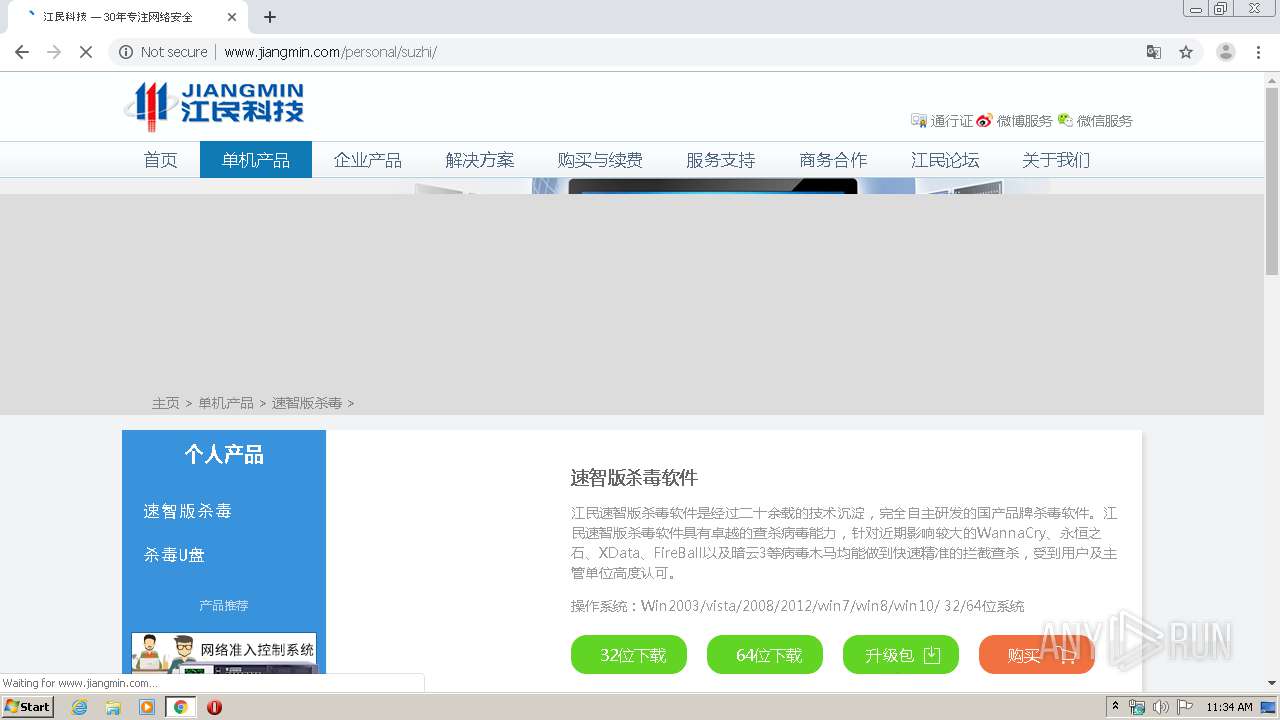Go to 首页 in the navigation bar
The image size is (1280, 720).
(x=160, y=160)
